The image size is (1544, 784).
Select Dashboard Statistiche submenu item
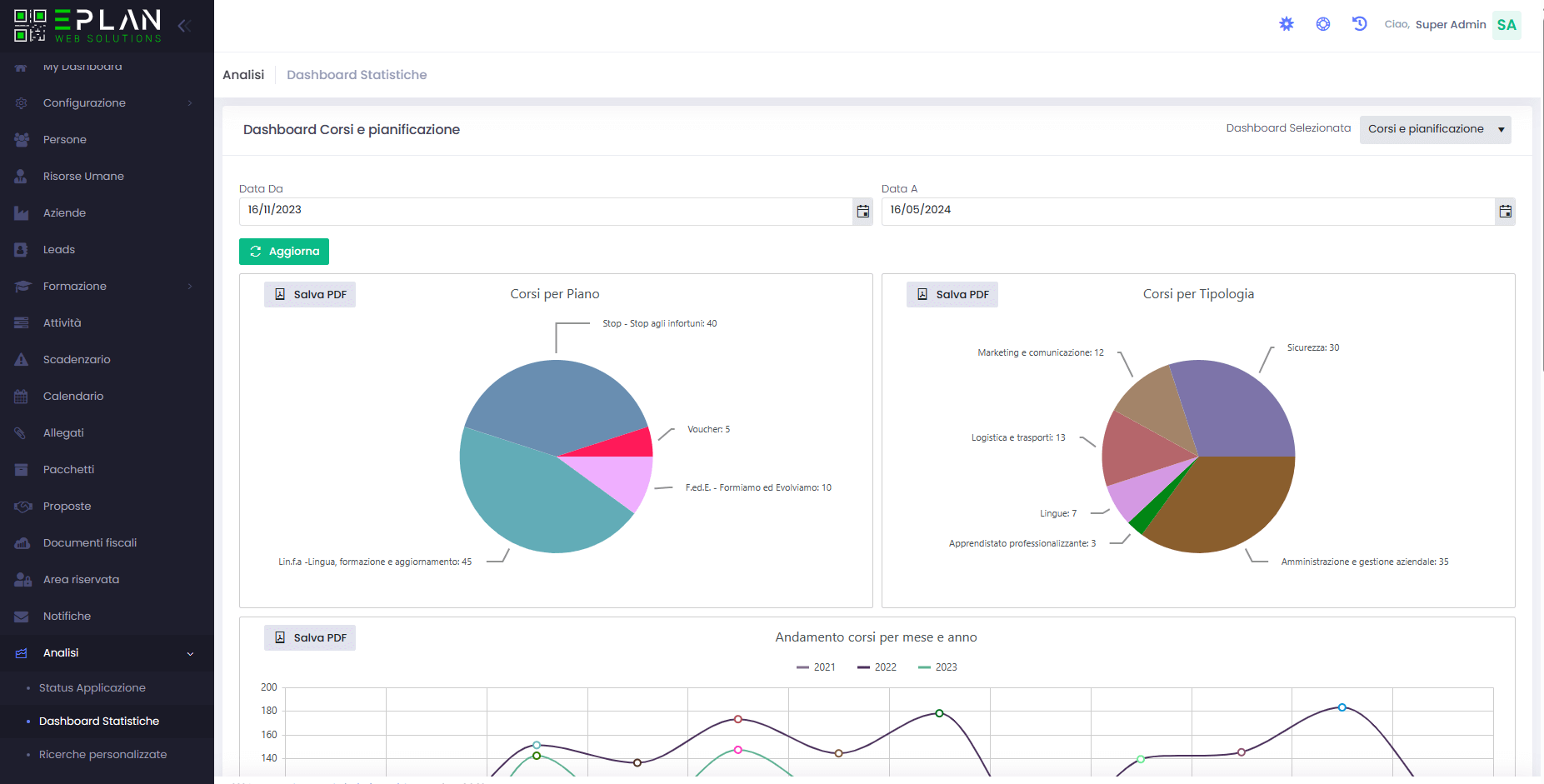pos(99,722)
